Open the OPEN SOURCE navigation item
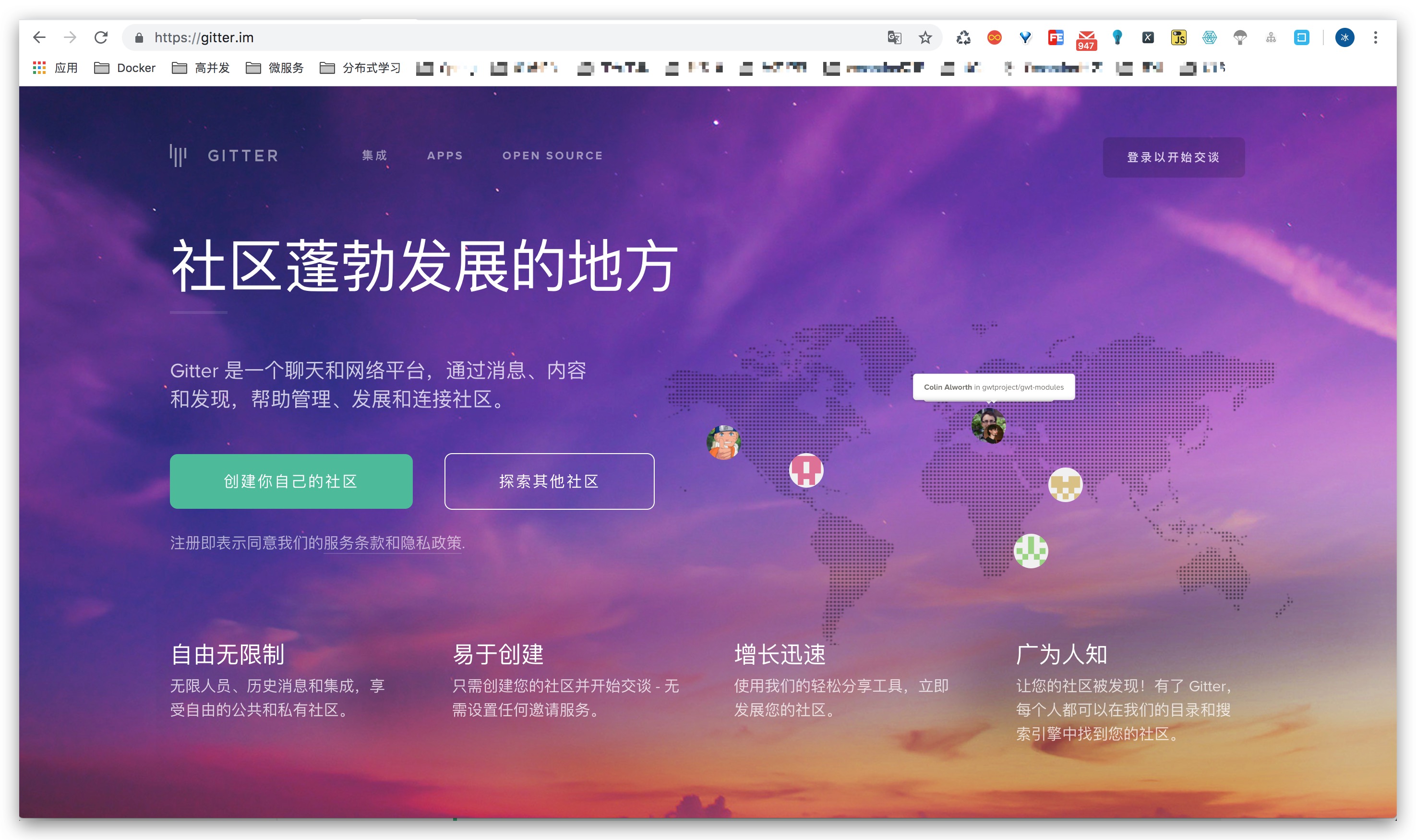The height and width of the screenshot is (840, 1416). point(552,156)
